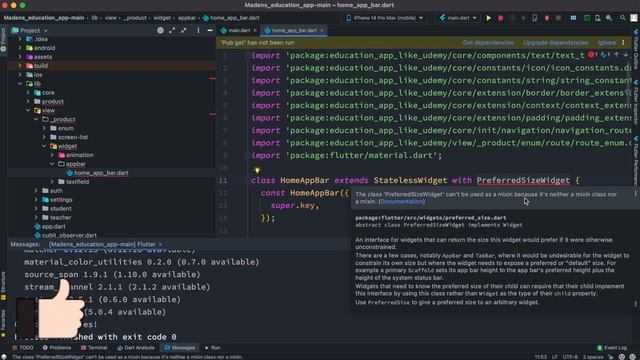Screen dimensions: 640x360
Task: Close the home_app_bar.dart editor tab
Action: coord(322,30)
